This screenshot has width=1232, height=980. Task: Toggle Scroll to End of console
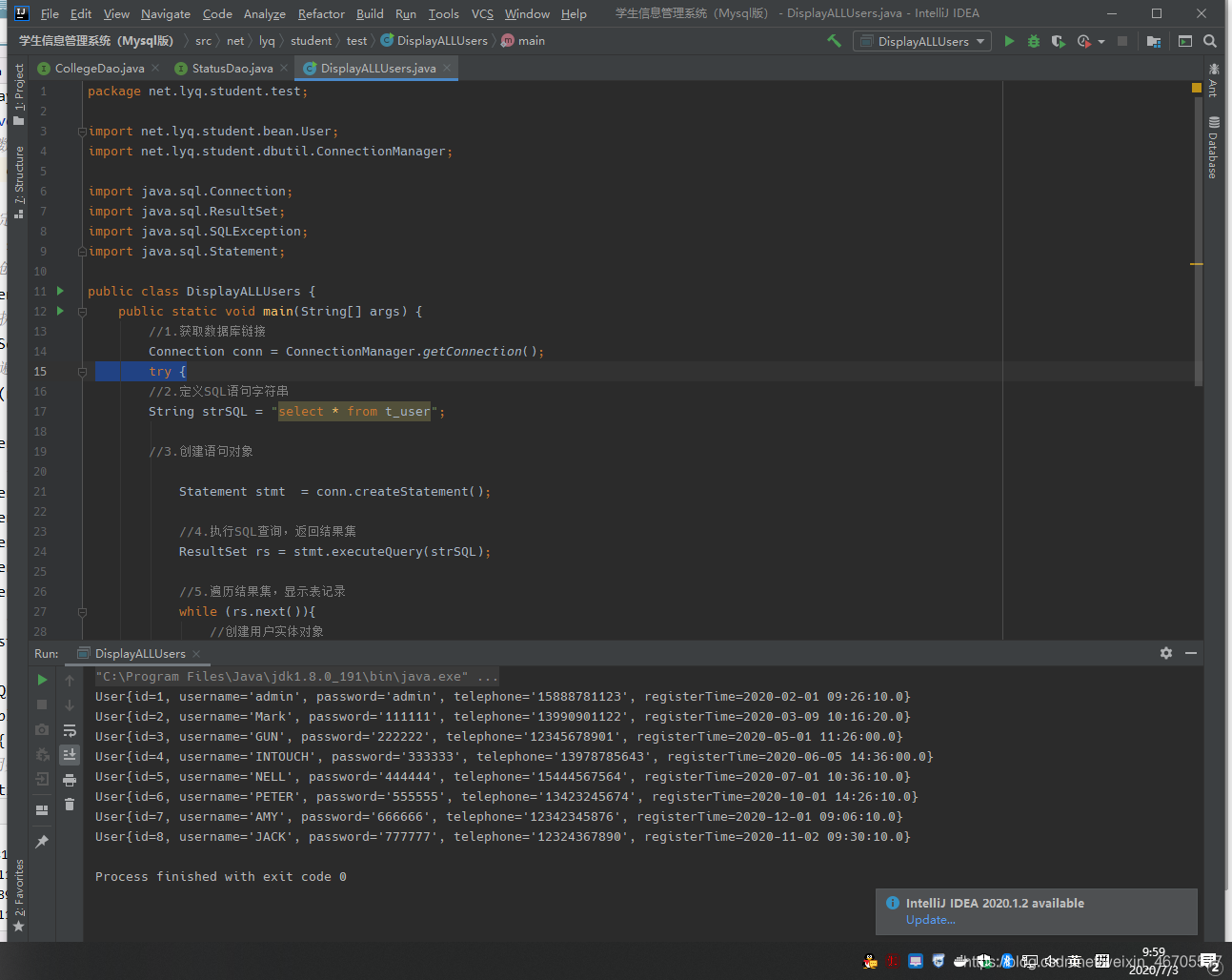pos(70,755)
